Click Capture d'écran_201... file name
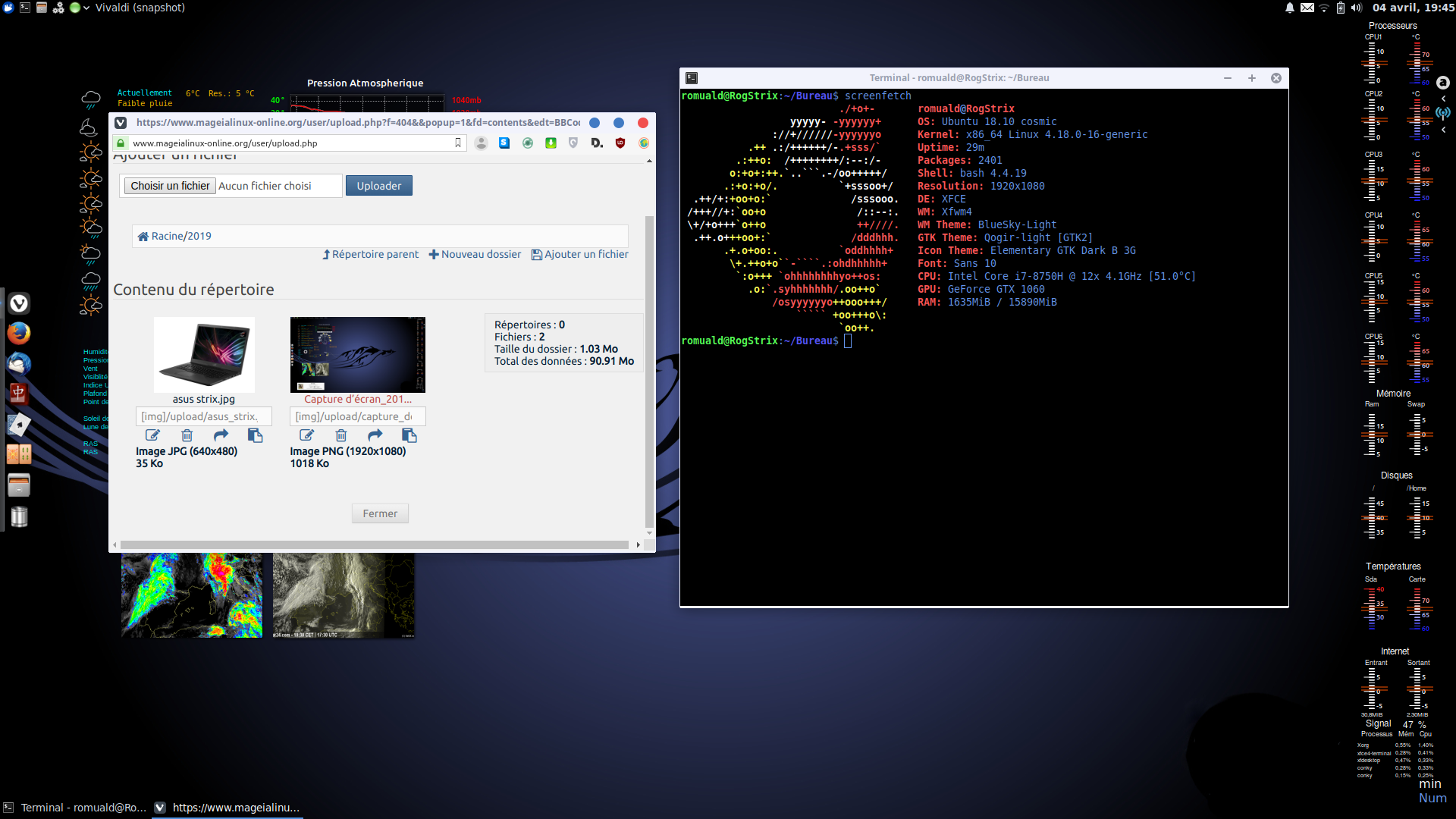The image size is (1456, 819). click(x=358, y=399)
